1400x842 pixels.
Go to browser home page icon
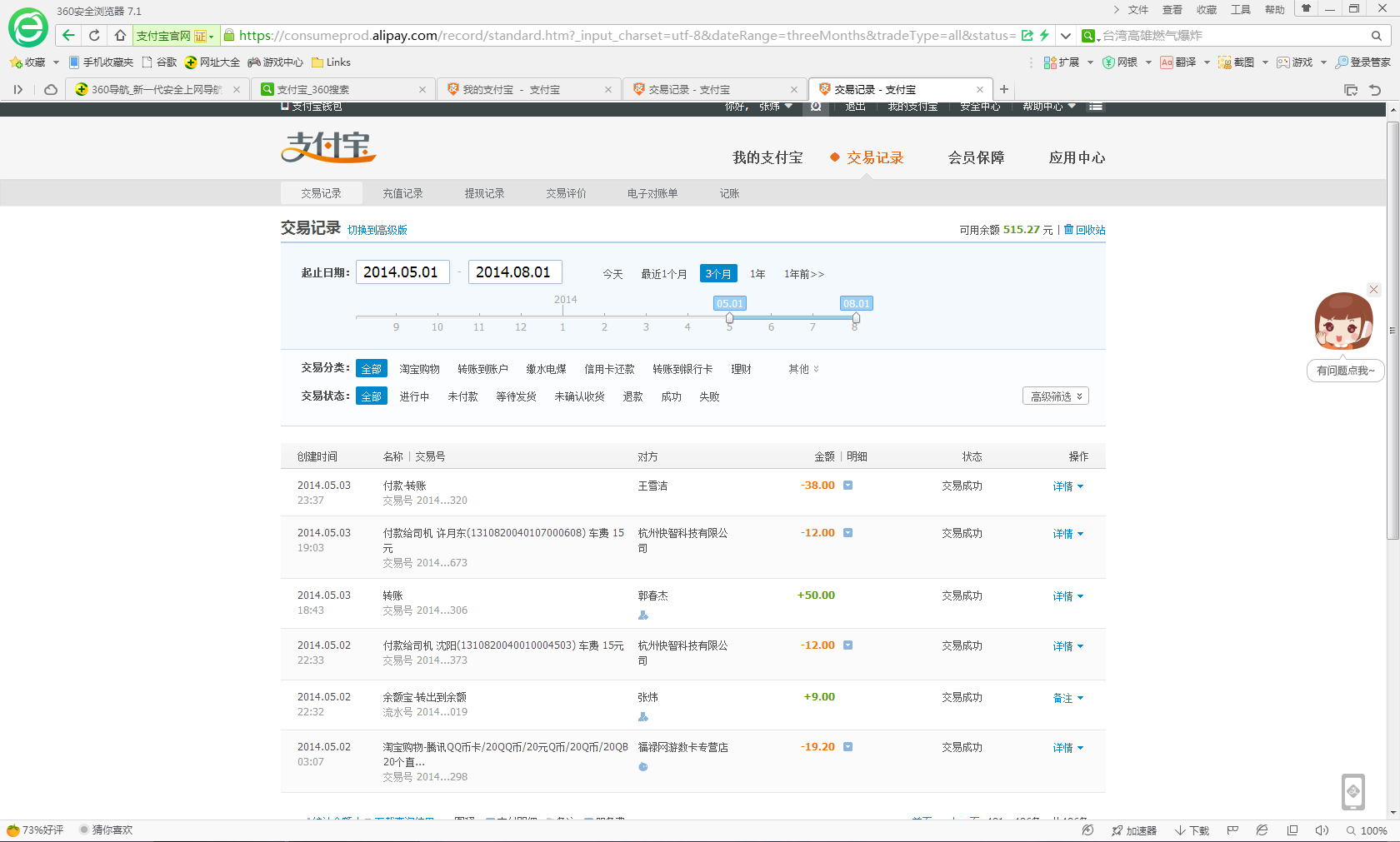(x=120, y=35)
